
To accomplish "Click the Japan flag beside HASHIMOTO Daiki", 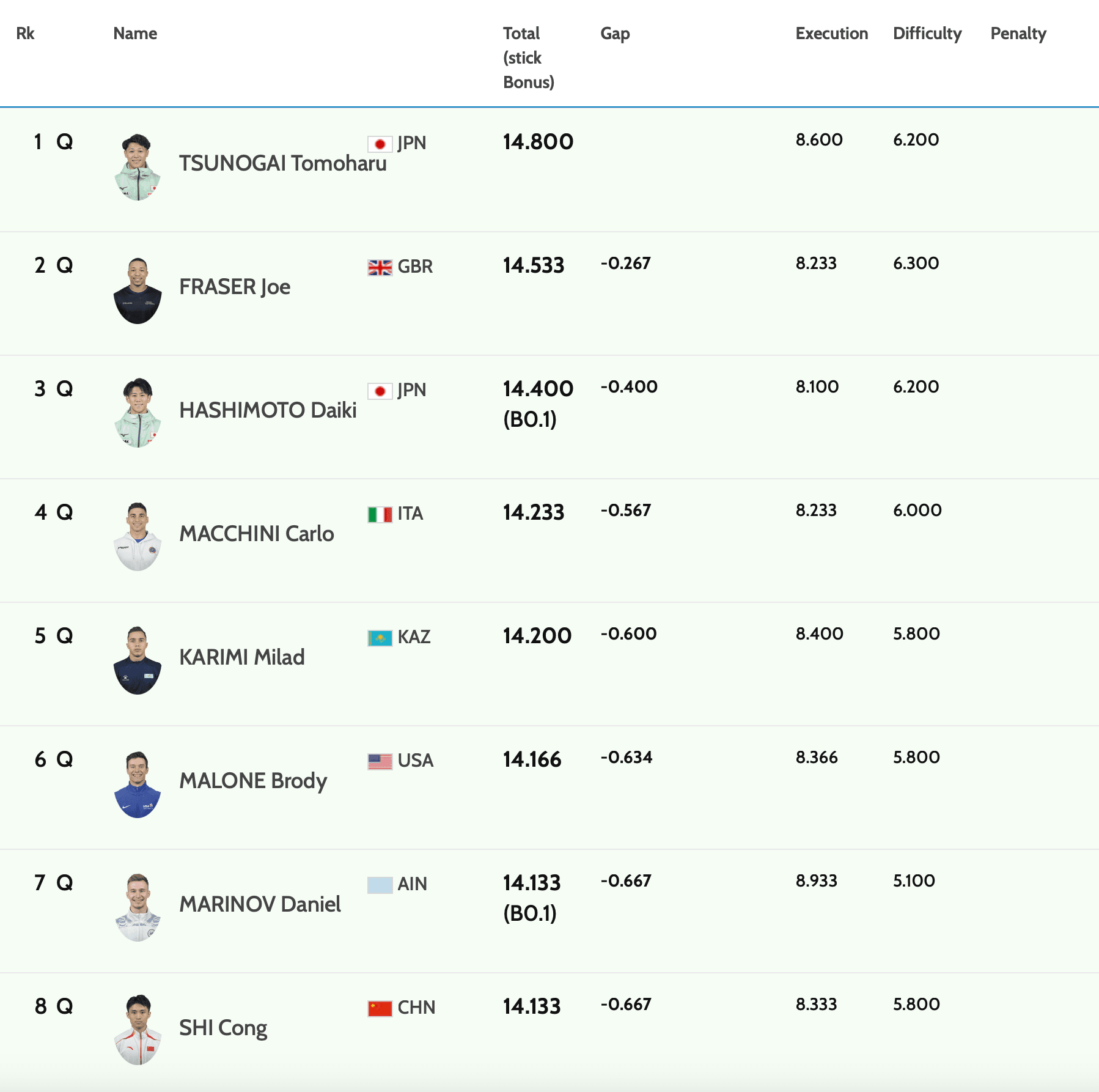I will (380, 391).
